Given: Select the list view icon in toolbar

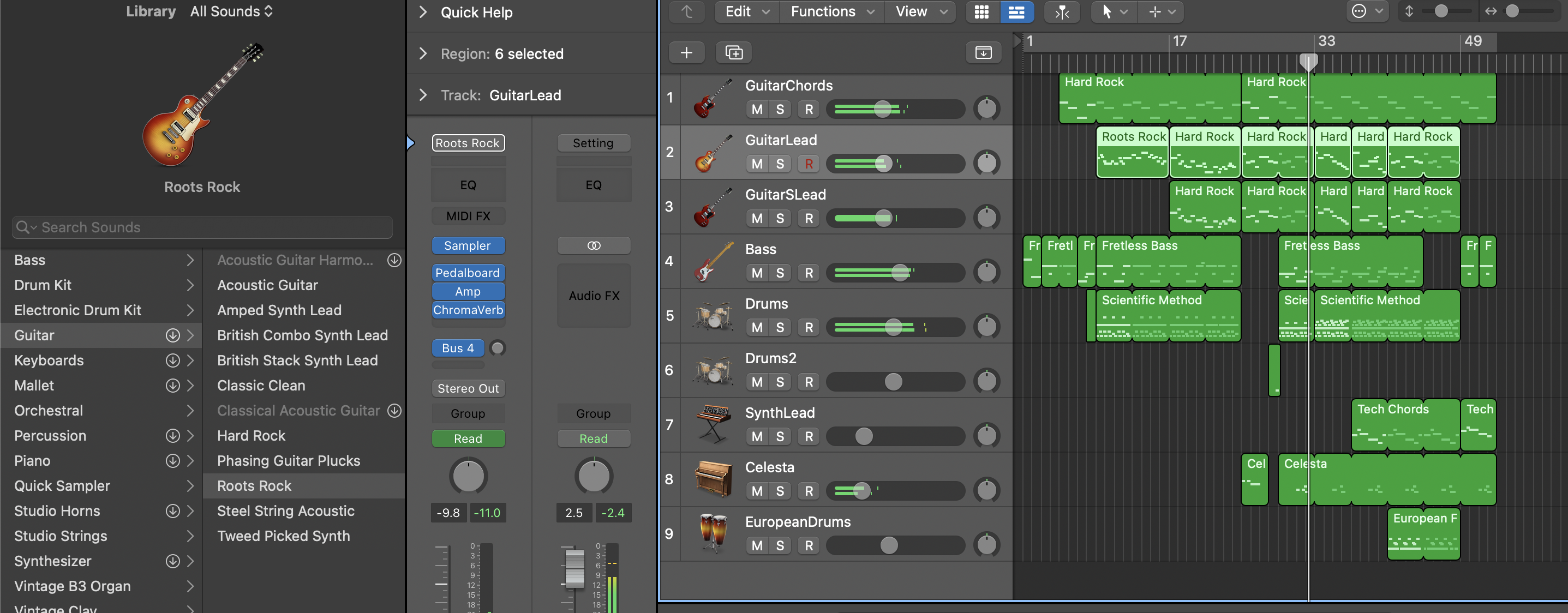Looking at the screenshot, I should click(1016, 12).
